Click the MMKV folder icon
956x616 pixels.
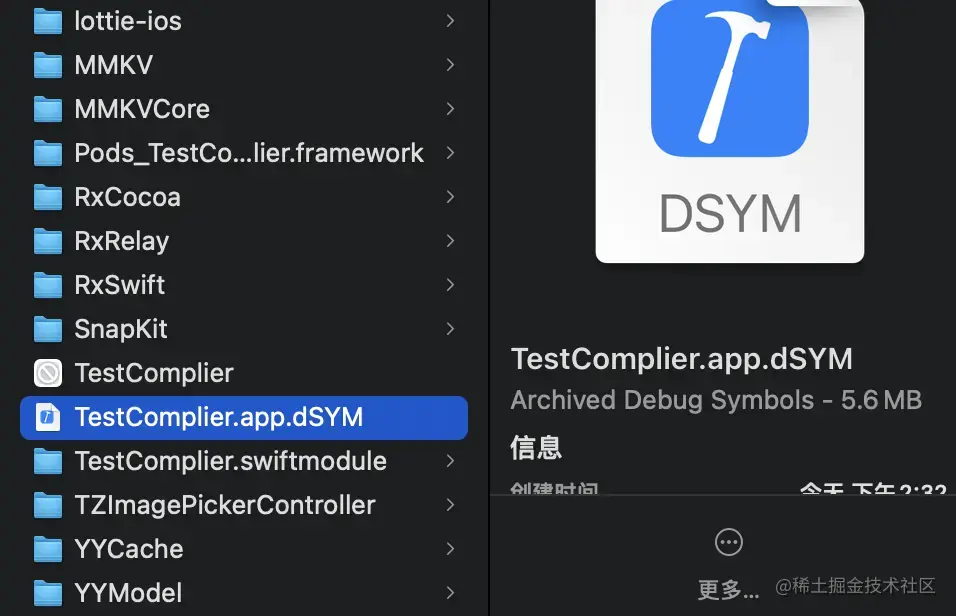click(x=48, y=65)
